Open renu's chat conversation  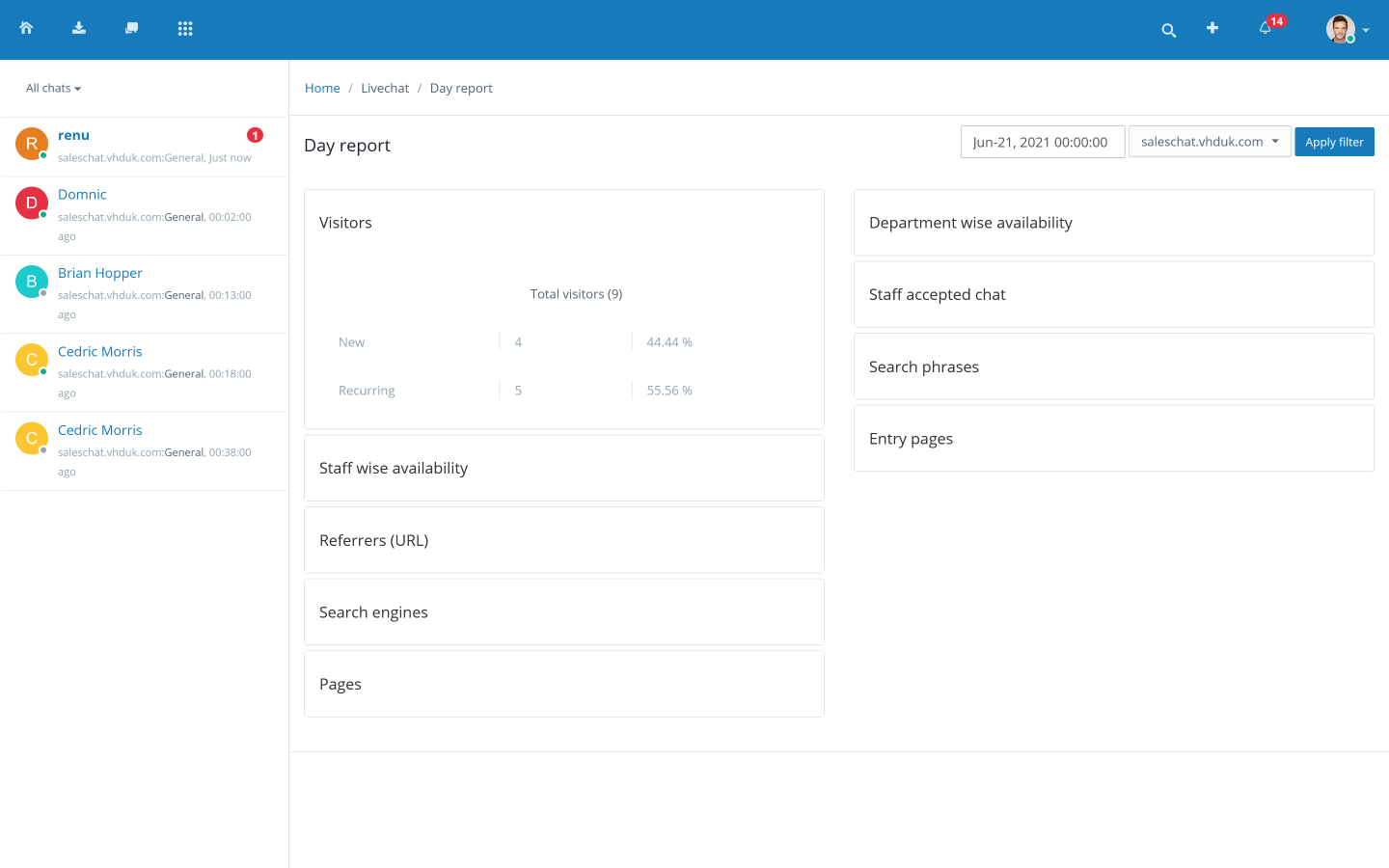73,136
